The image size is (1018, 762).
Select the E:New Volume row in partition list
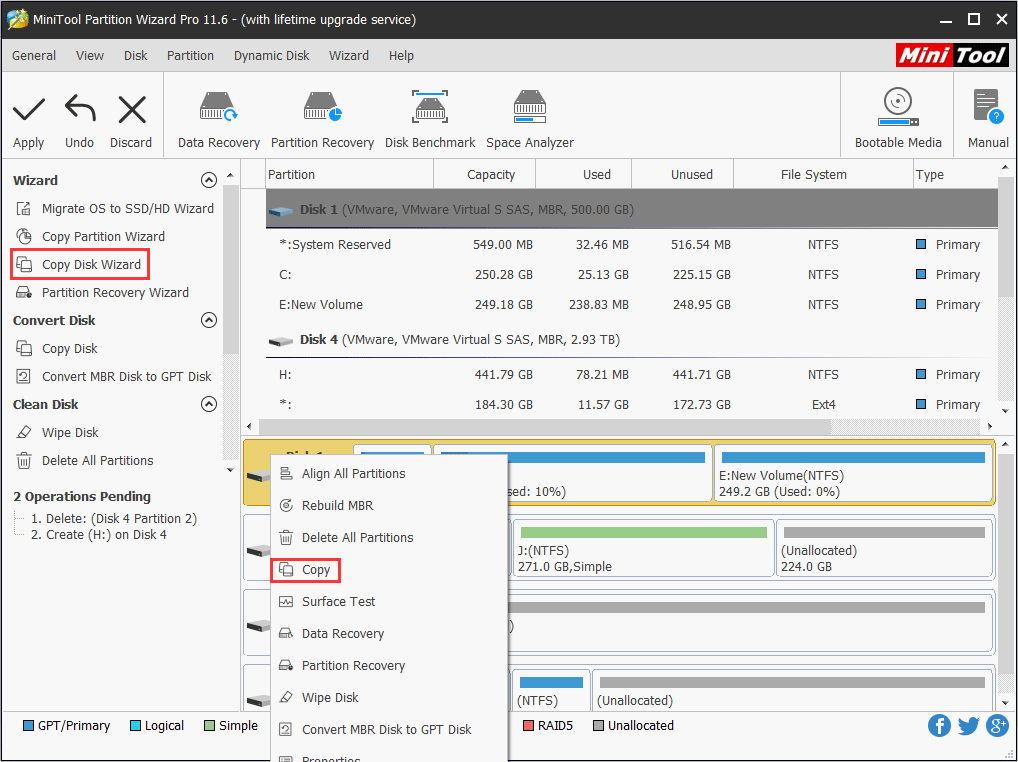[x=632, y=304]
